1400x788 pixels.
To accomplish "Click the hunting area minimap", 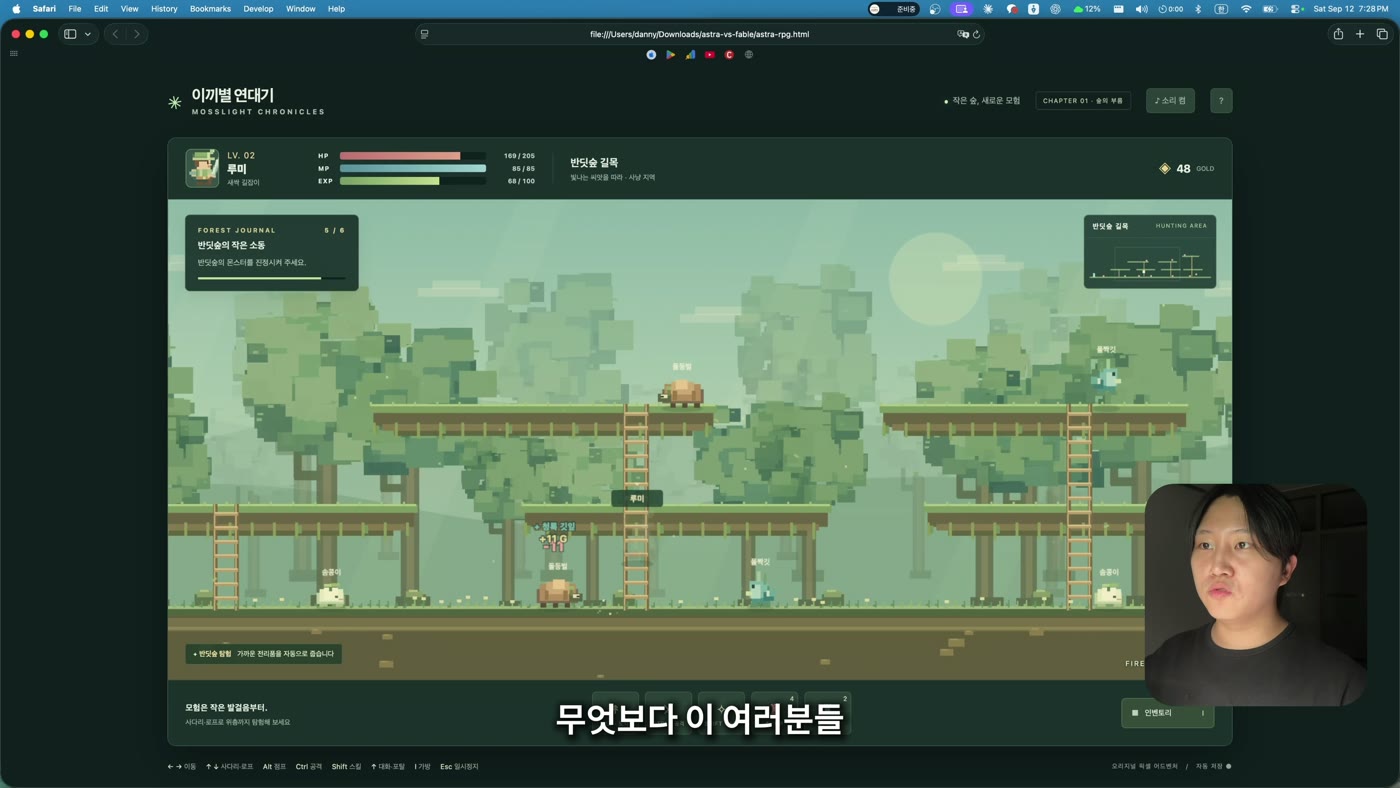I will tap(1150, 252).
